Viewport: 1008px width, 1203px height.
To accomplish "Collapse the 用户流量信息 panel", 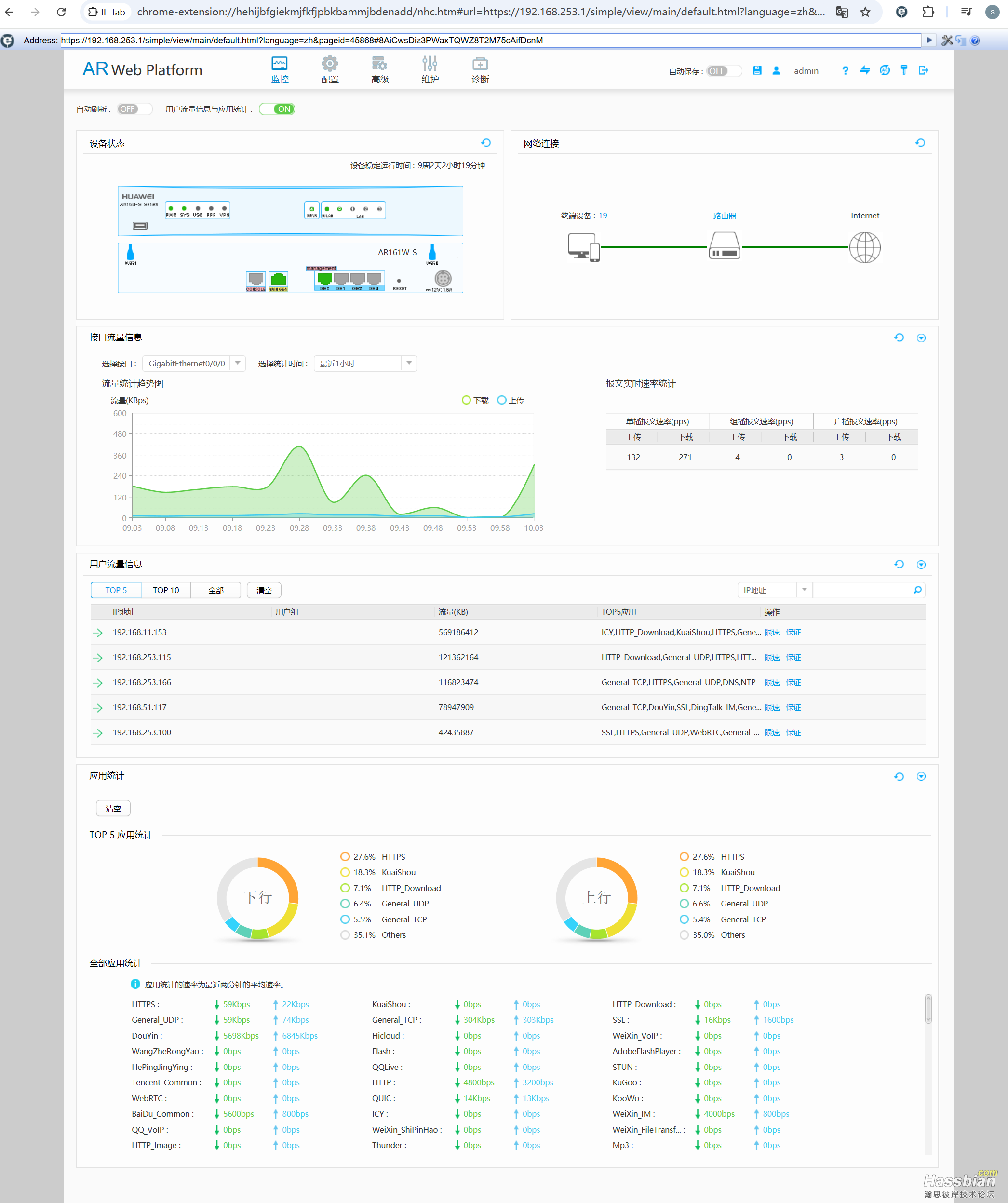I will 921,565.
